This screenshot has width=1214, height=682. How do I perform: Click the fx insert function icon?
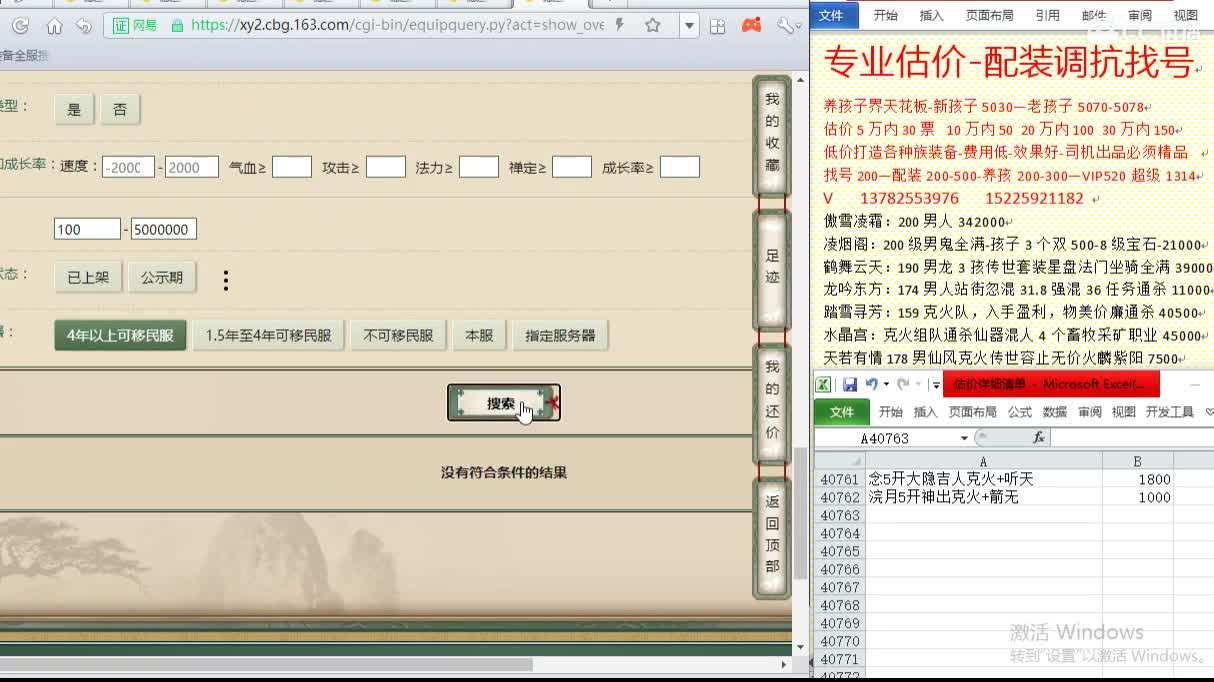tap(1039, 438)
